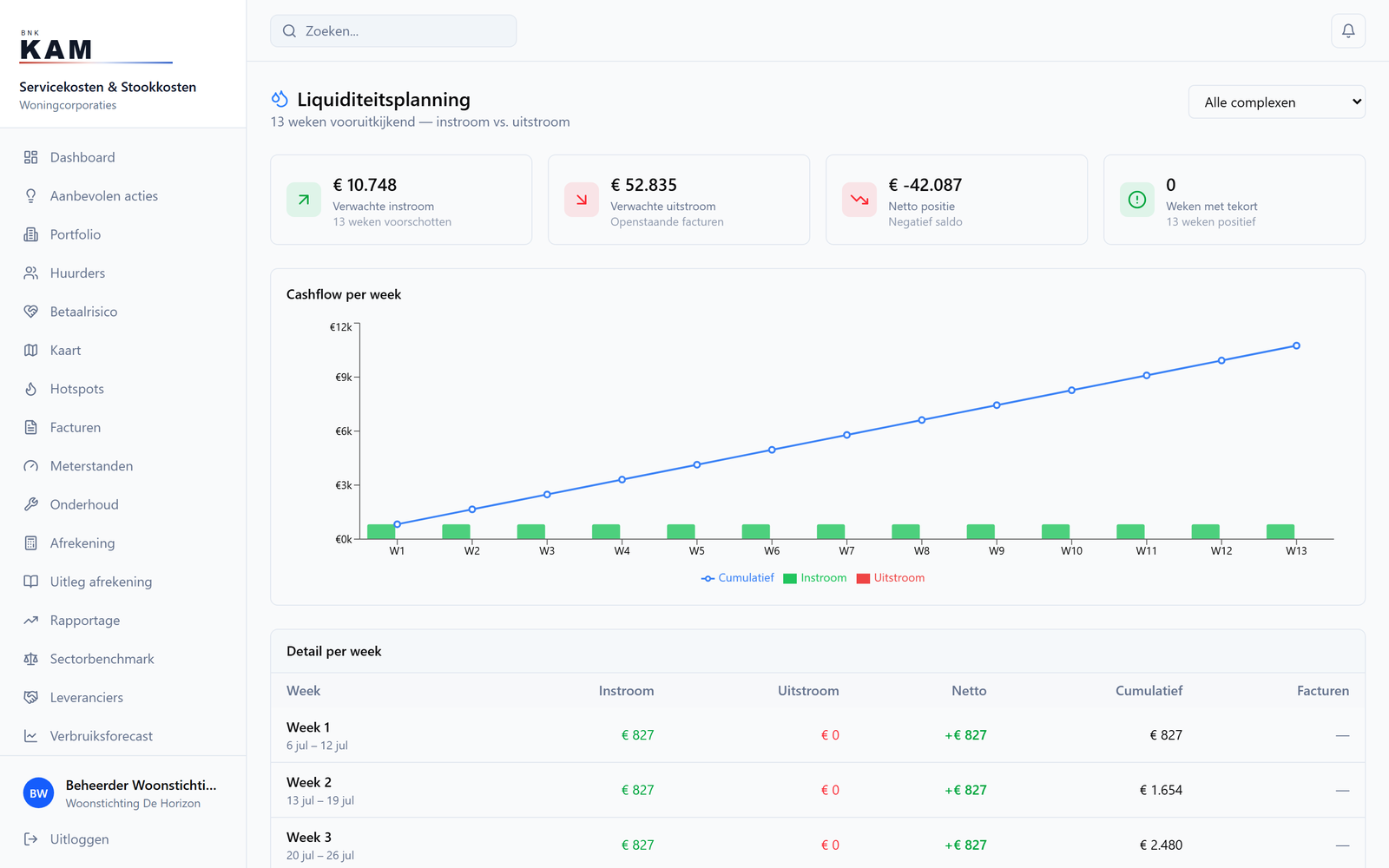Expand the Alle complexen dropdown
The image size is (1389, 868).
[x=1276, y=102]
